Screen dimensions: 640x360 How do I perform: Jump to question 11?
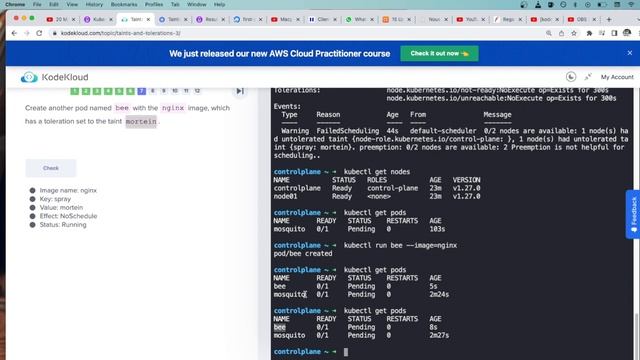[186, 91]
